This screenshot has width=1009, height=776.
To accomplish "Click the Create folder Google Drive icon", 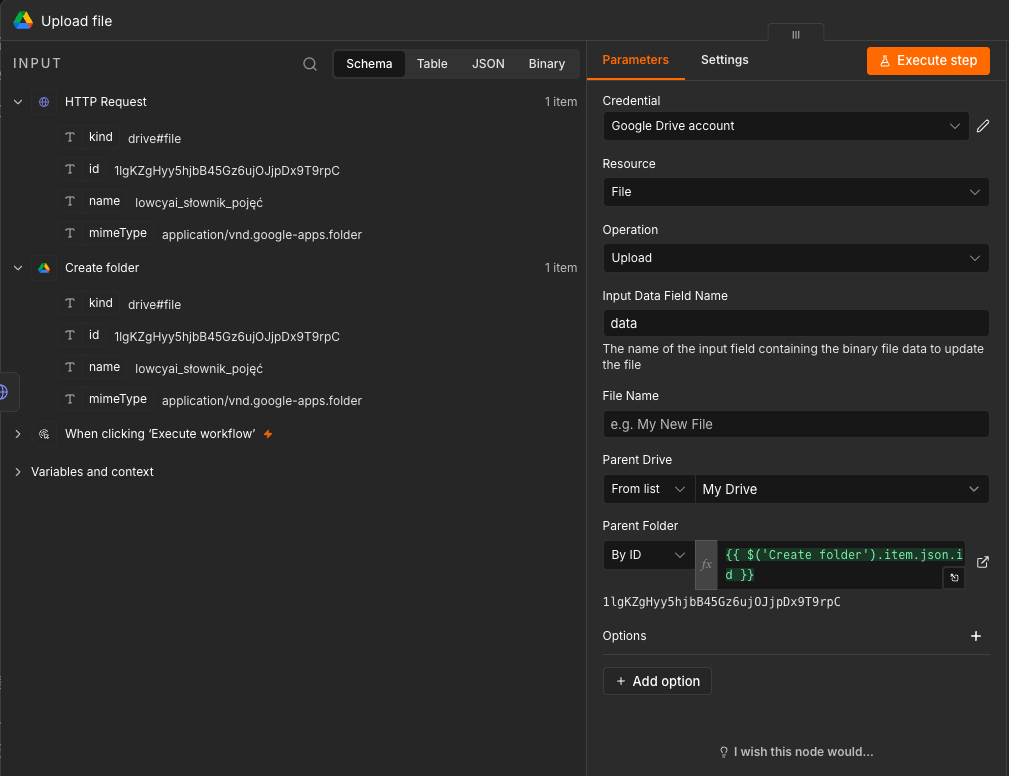I will click(x=44, y=268).
